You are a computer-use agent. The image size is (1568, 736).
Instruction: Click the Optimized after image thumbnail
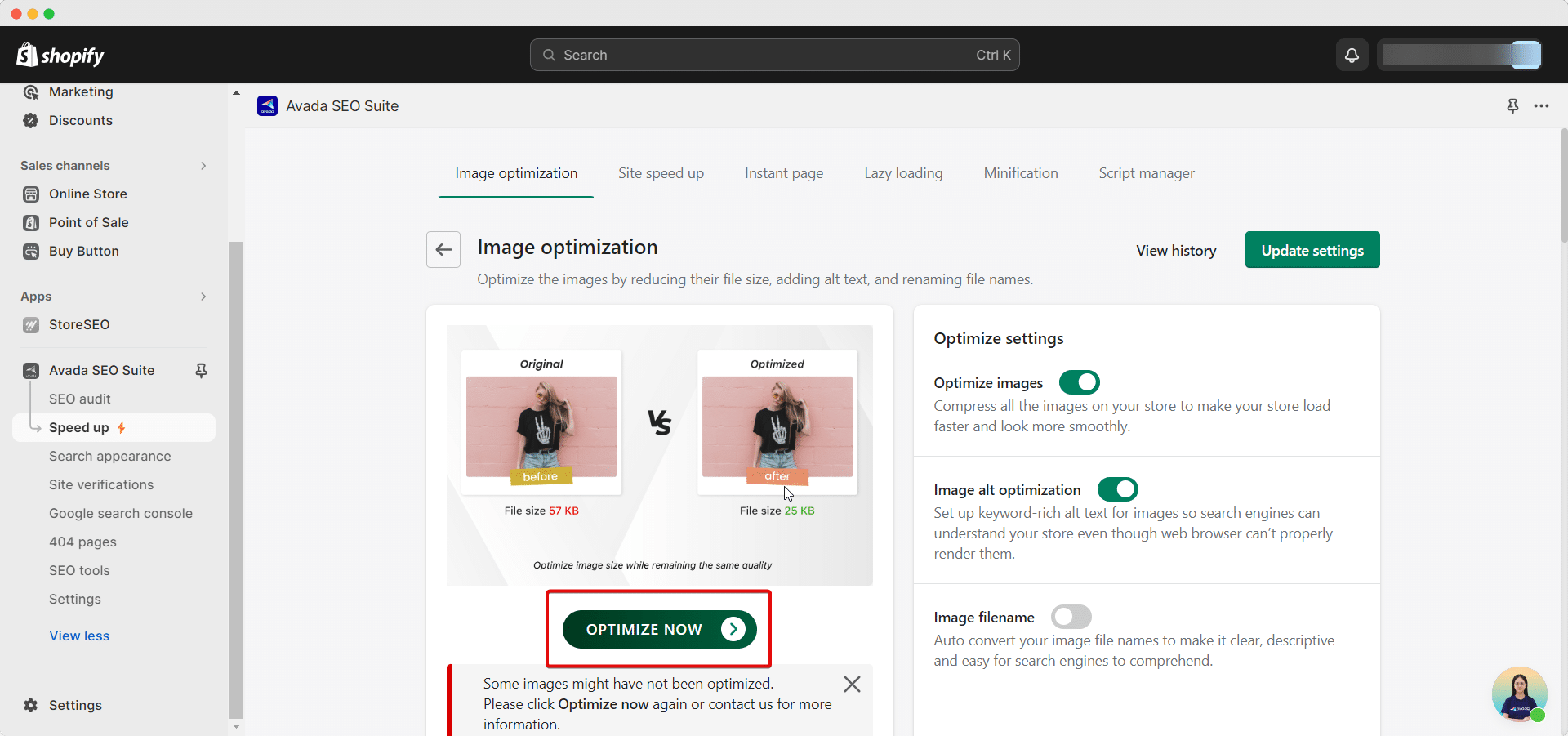point(777,426)
